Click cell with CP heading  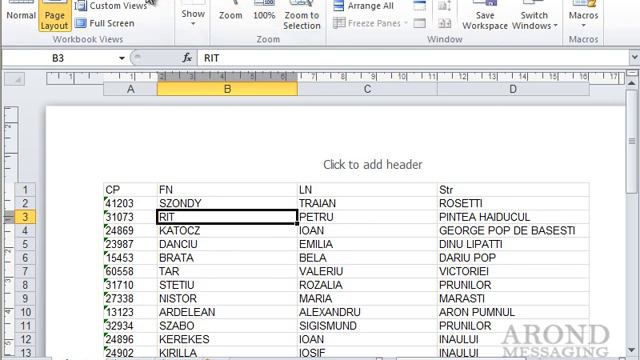130,190
